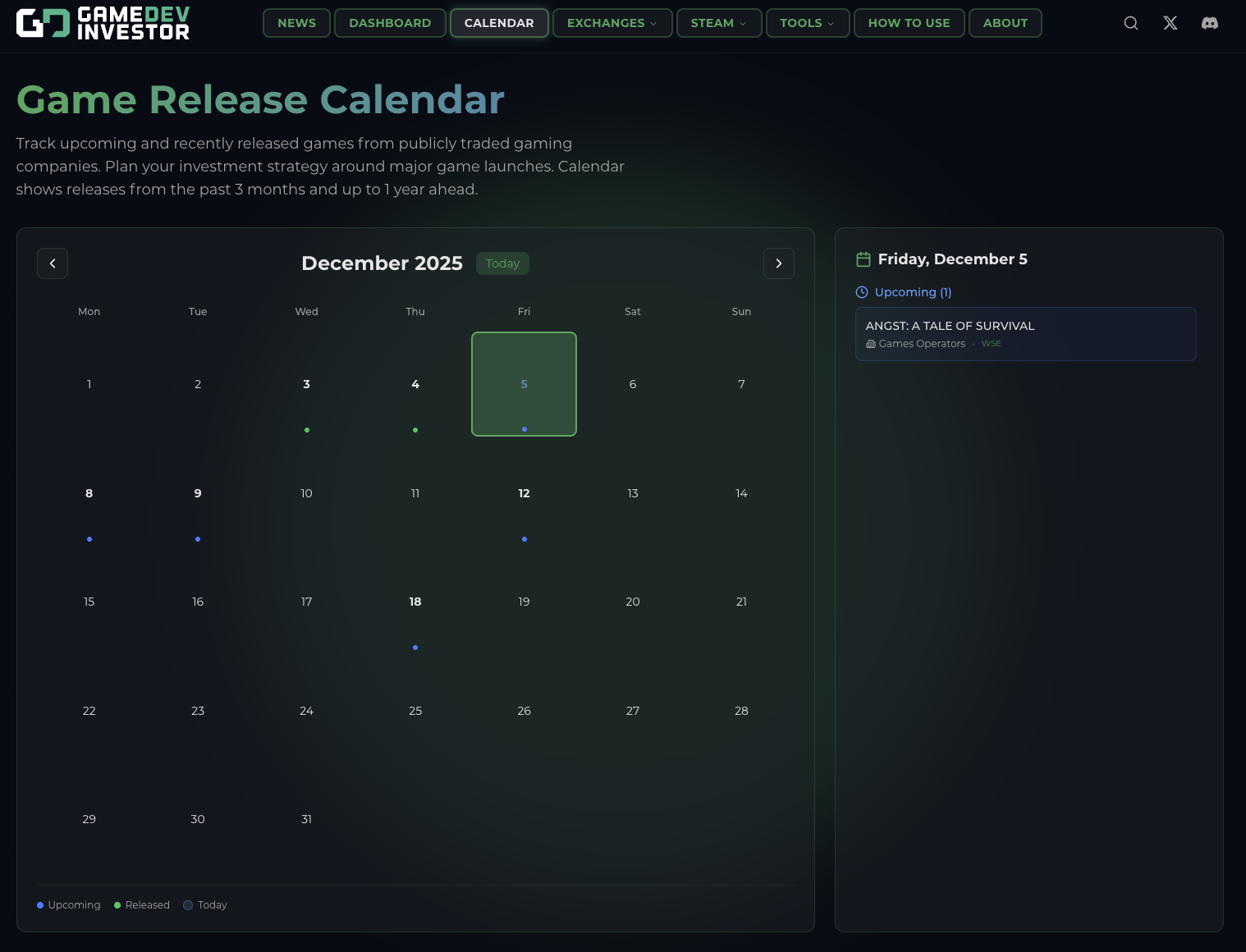Switch to the DASHBOARD menu item
This screenshot has width=1246, height=952.
point(390,23)
